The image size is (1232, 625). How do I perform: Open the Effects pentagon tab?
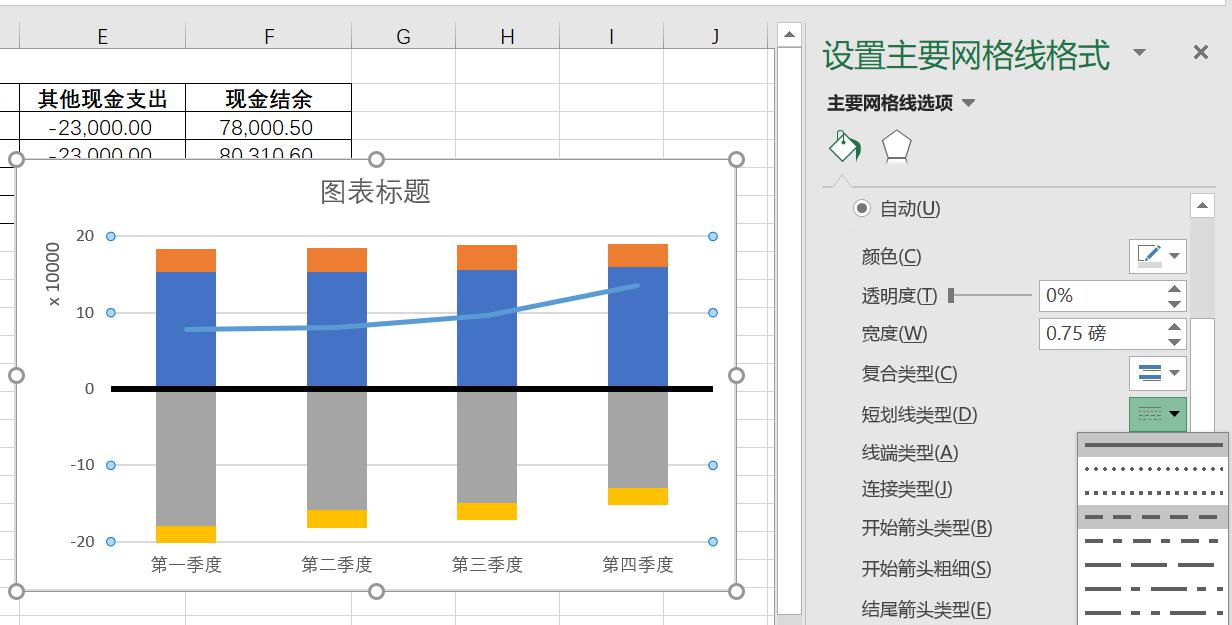(x=896, y=148)
